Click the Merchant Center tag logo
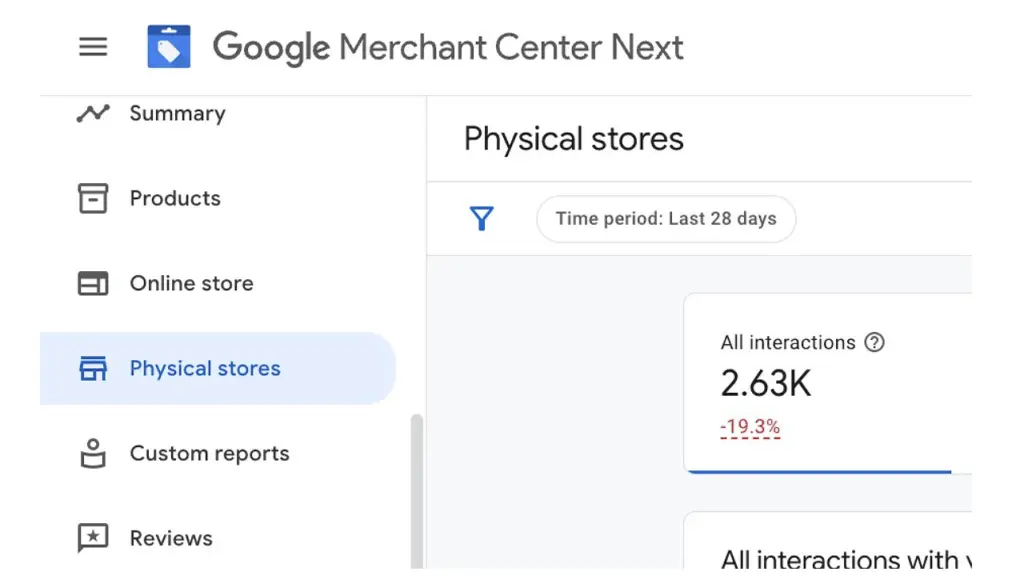The width and height of the screenshot is (1024, 576). click(168, 47)
